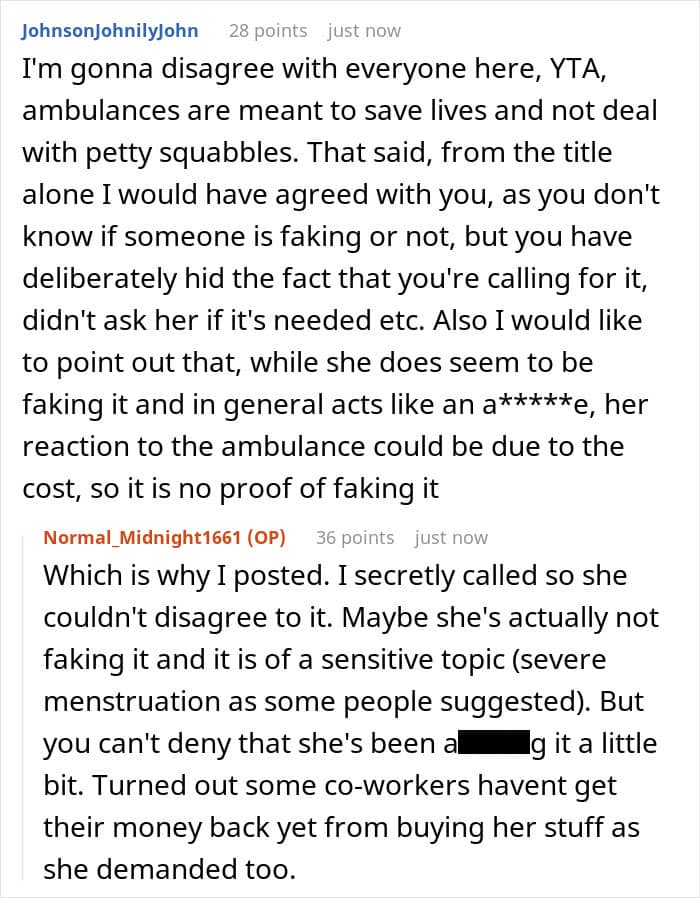The width and height of the screenshot is (700, 898).
Task: Click the word "ambulances" in the first comment
Action: pyautogui.click(x=101, y=111)
